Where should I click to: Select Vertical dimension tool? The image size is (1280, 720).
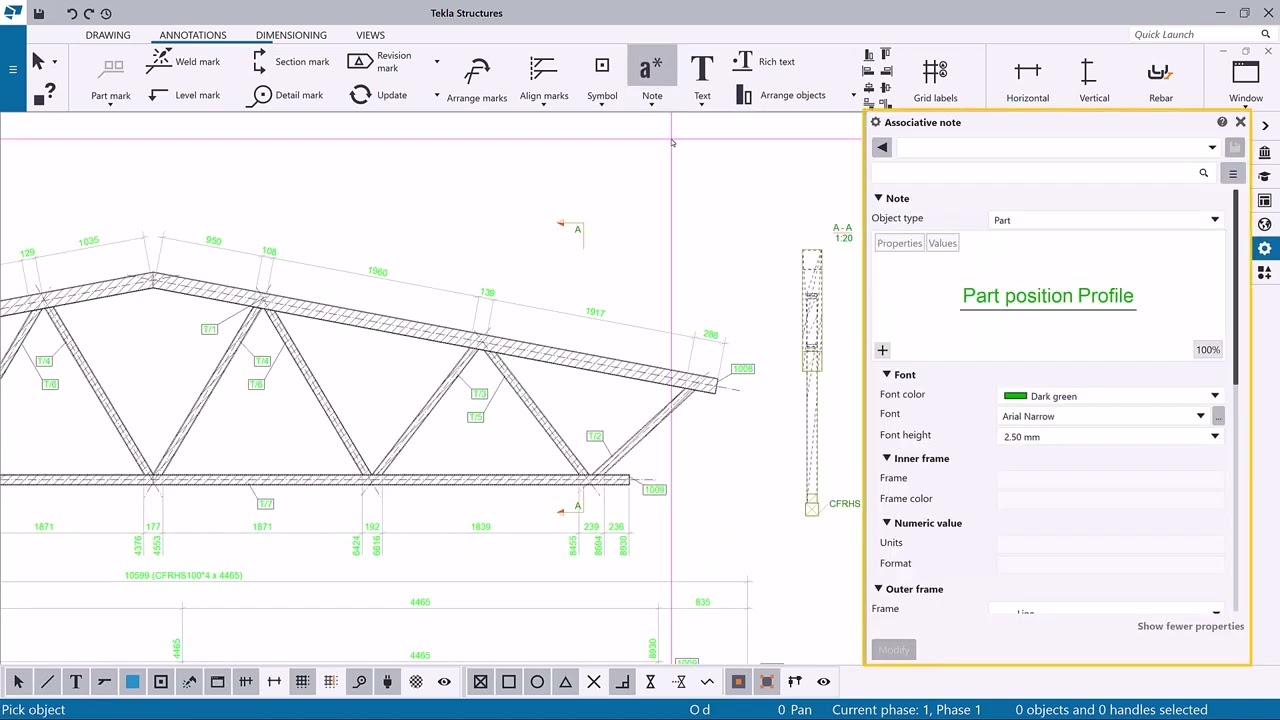point(1094,78)
